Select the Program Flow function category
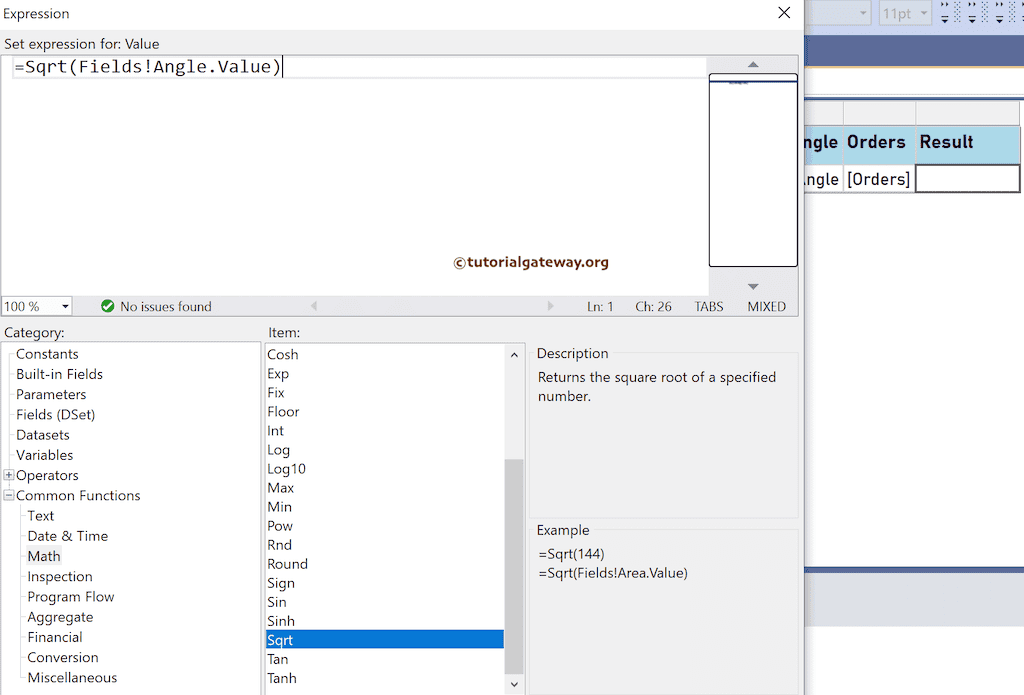1024x695 pixels. (71, 597)
